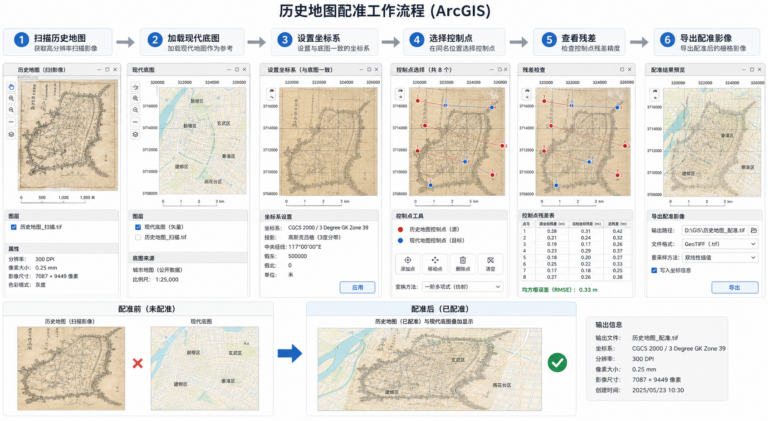Select residual cell 0.20 in row 5
Screen dimensions: 768x421
coord(586,257)
